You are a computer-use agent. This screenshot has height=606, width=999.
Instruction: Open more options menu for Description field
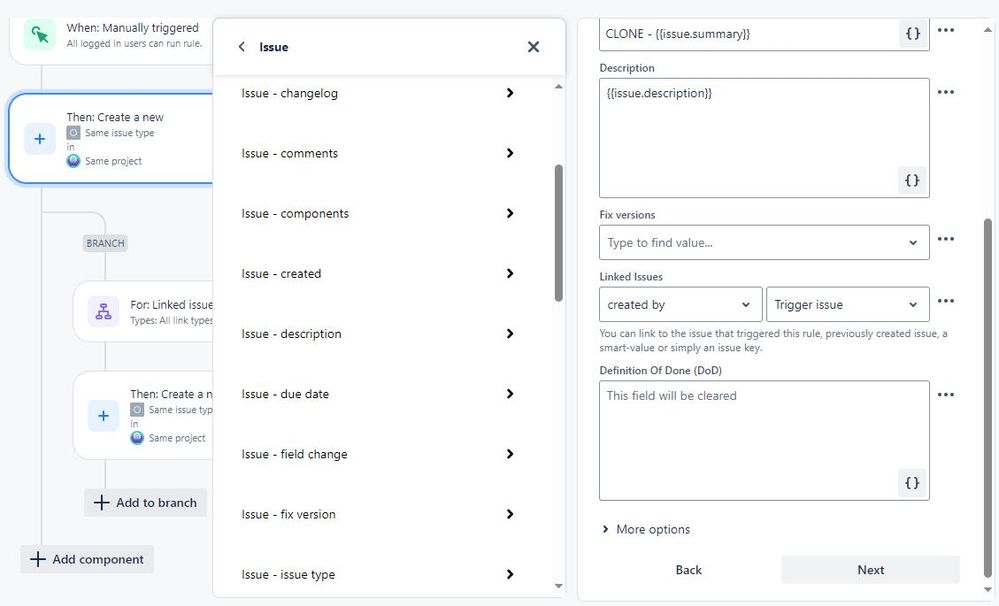946,92
